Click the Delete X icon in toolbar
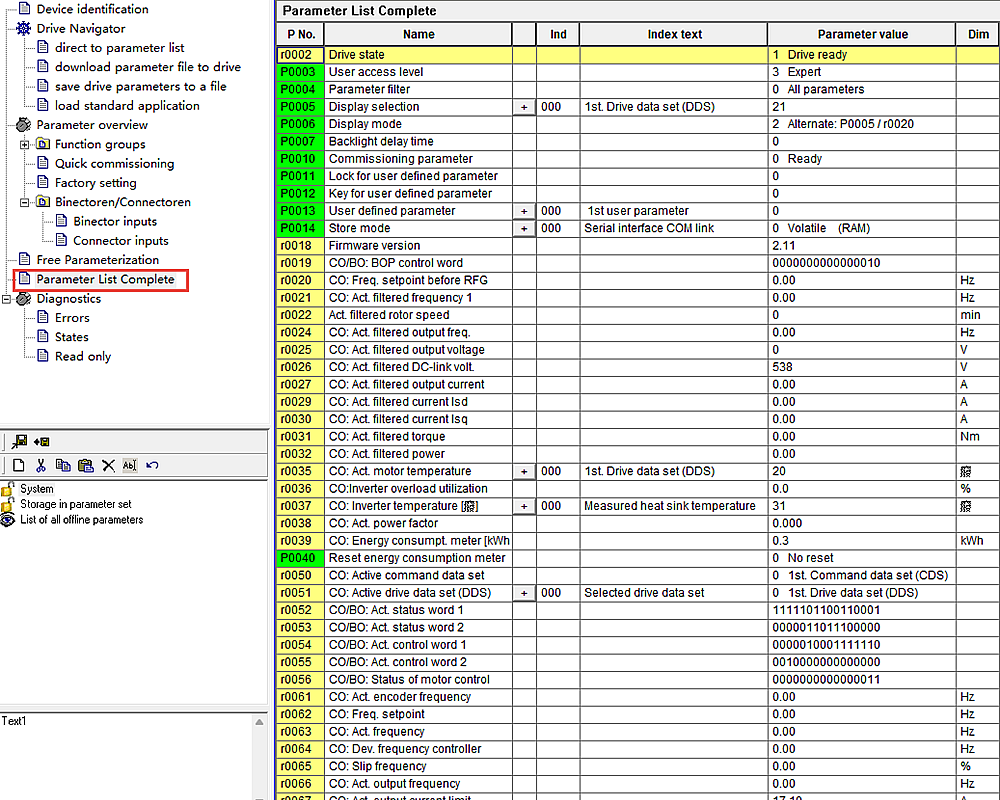This screenshot has height=800, width=1000. click(x=108, y=465)
